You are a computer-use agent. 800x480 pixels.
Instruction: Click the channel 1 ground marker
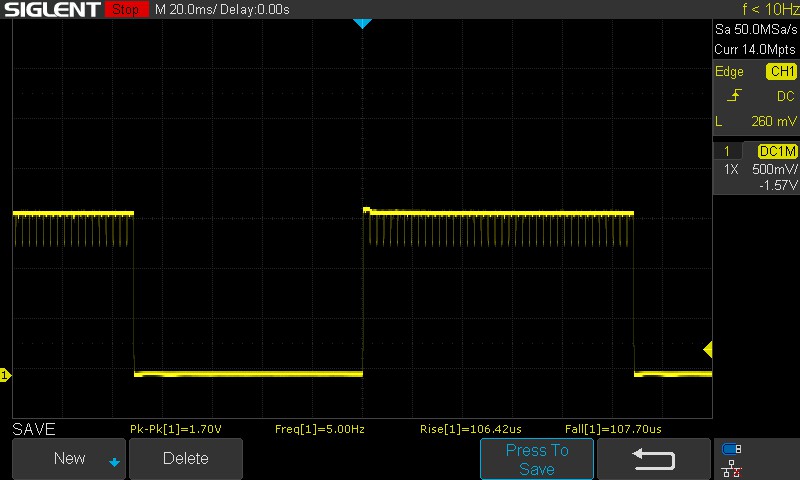[x=5, y=375]
